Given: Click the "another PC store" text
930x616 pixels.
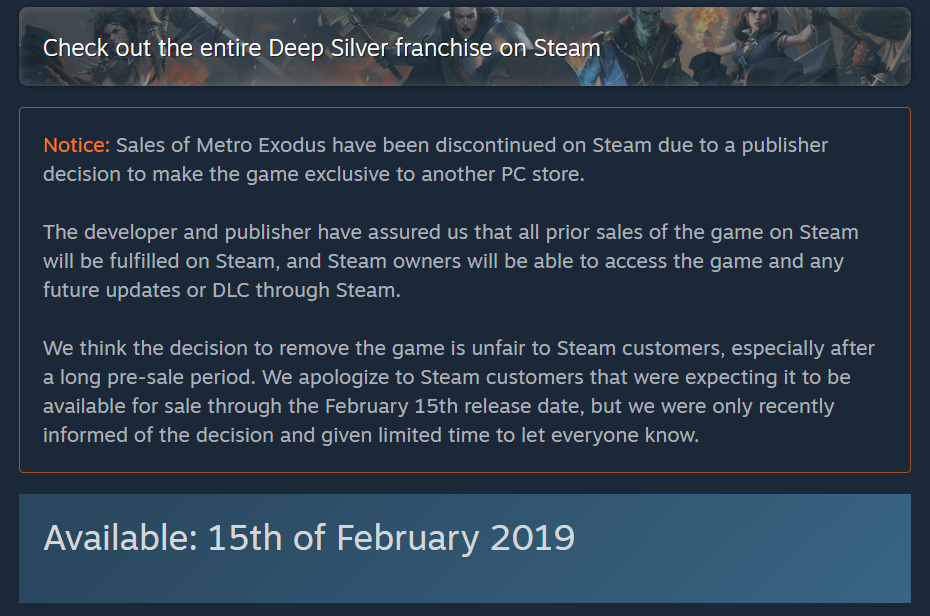Looking at the screenshot, I should (502, 174).
